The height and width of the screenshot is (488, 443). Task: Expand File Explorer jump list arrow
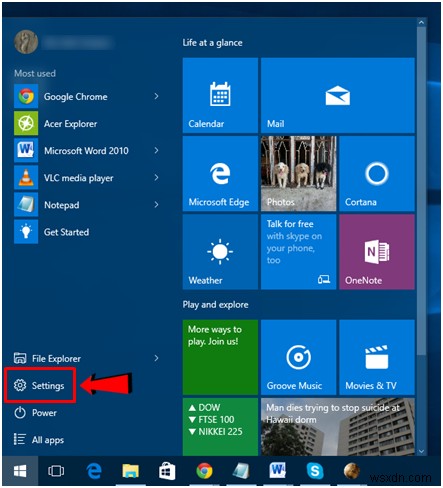(x=156, y=358)
